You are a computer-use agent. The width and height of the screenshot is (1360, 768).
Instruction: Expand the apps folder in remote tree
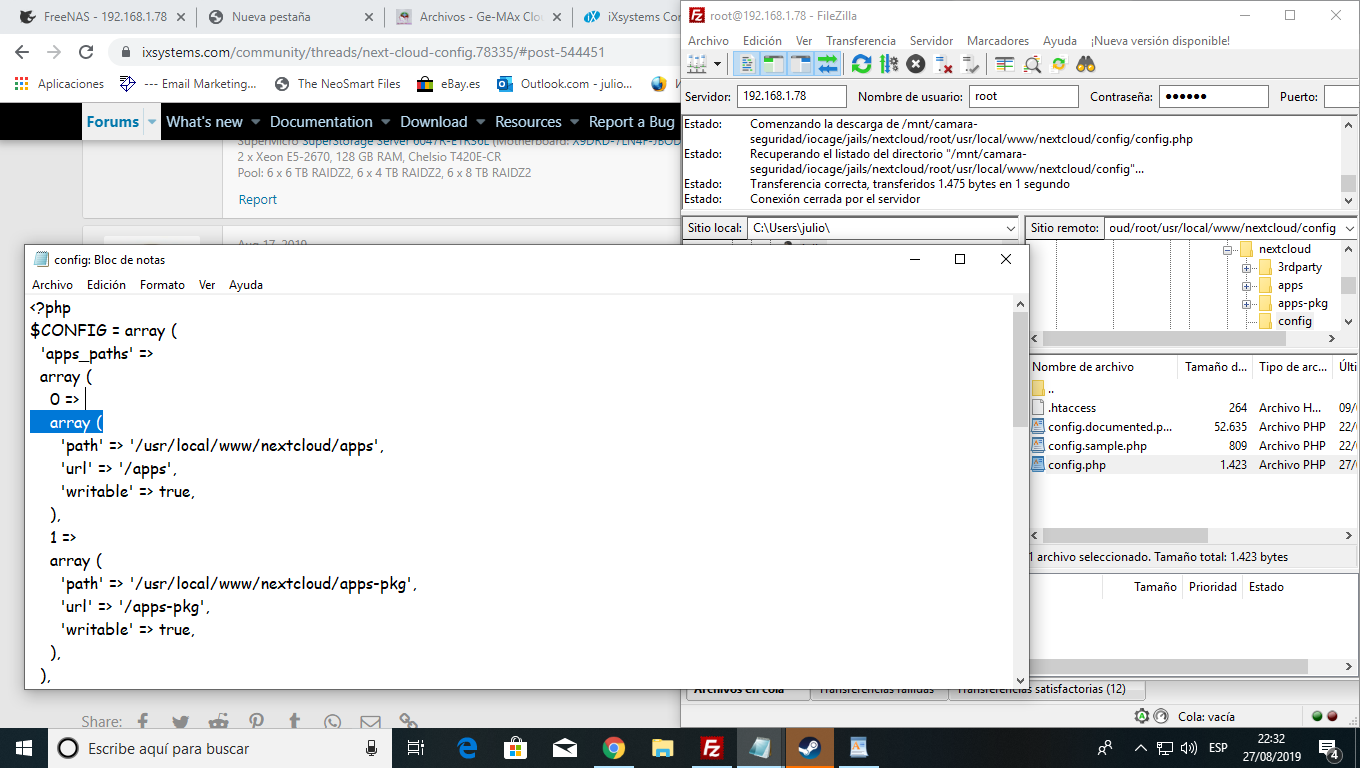pyautogui.click(x=1246, y=286)
